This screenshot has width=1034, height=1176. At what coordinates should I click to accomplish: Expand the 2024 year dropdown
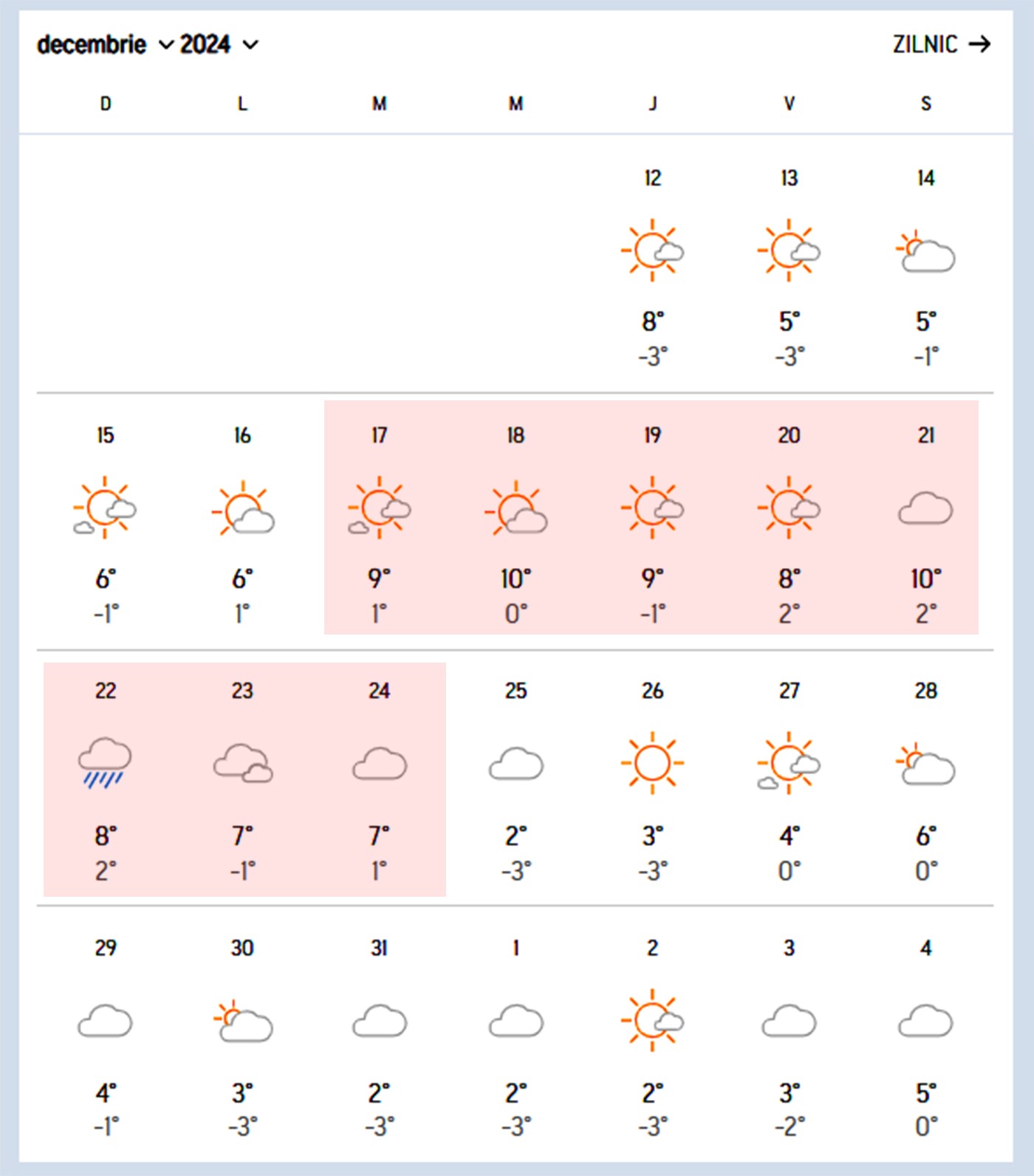click(219, 45)
